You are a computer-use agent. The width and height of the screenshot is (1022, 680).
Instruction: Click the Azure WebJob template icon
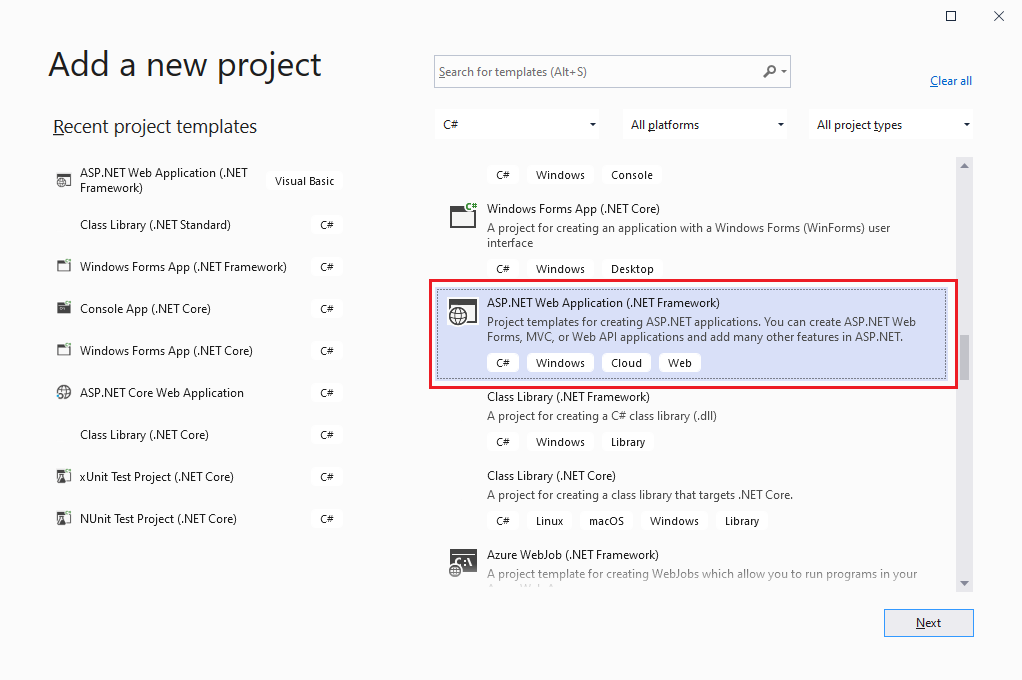(461, 561)
